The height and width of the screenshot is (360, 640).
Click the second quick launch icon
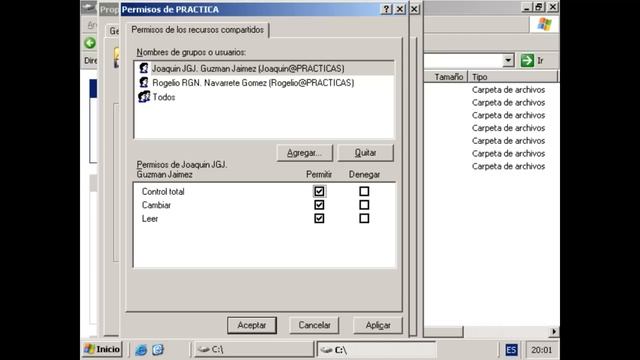tap(158, 350)
